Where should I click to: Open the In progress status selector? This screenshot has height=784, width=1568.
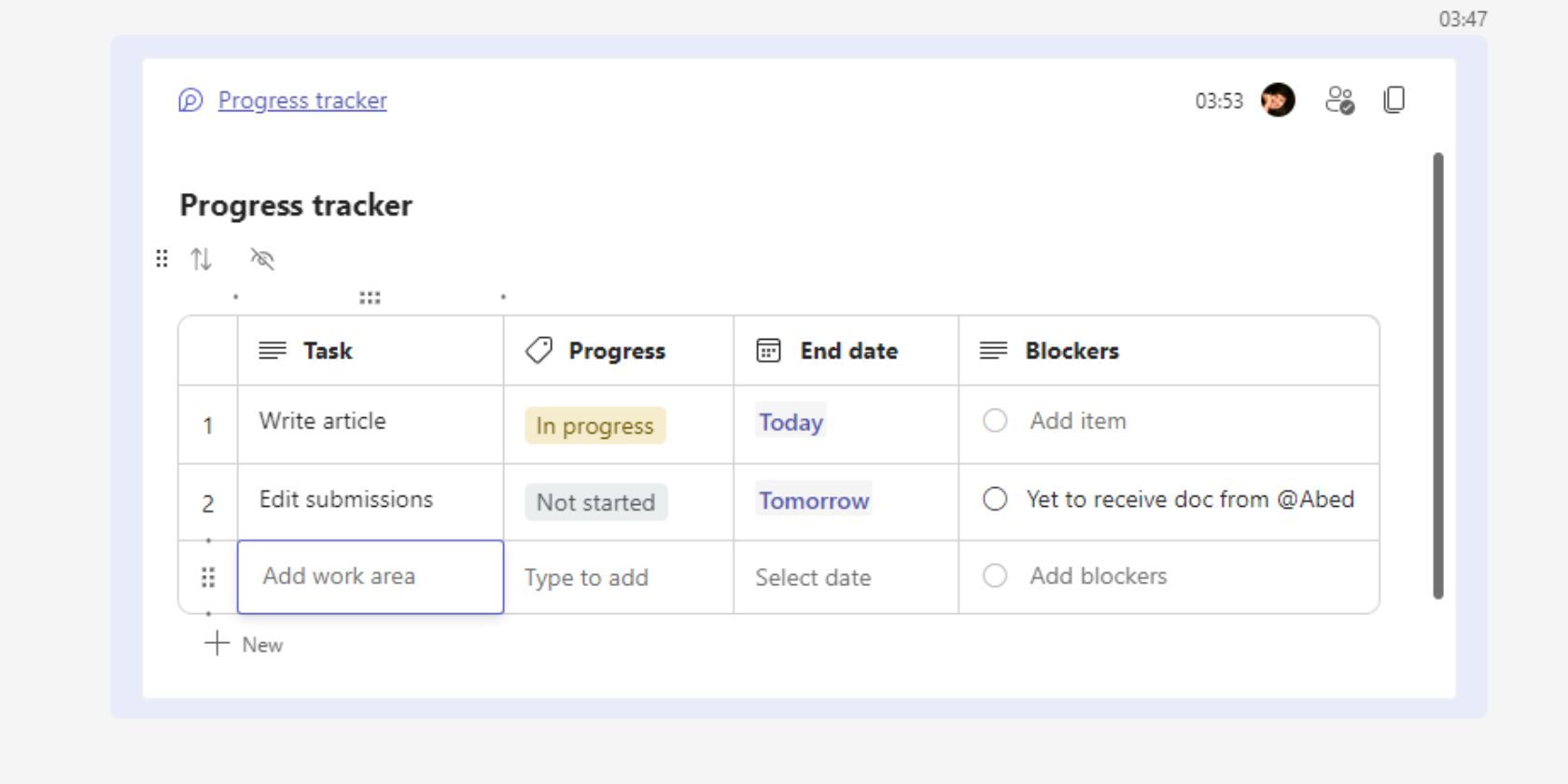(595, 425)
